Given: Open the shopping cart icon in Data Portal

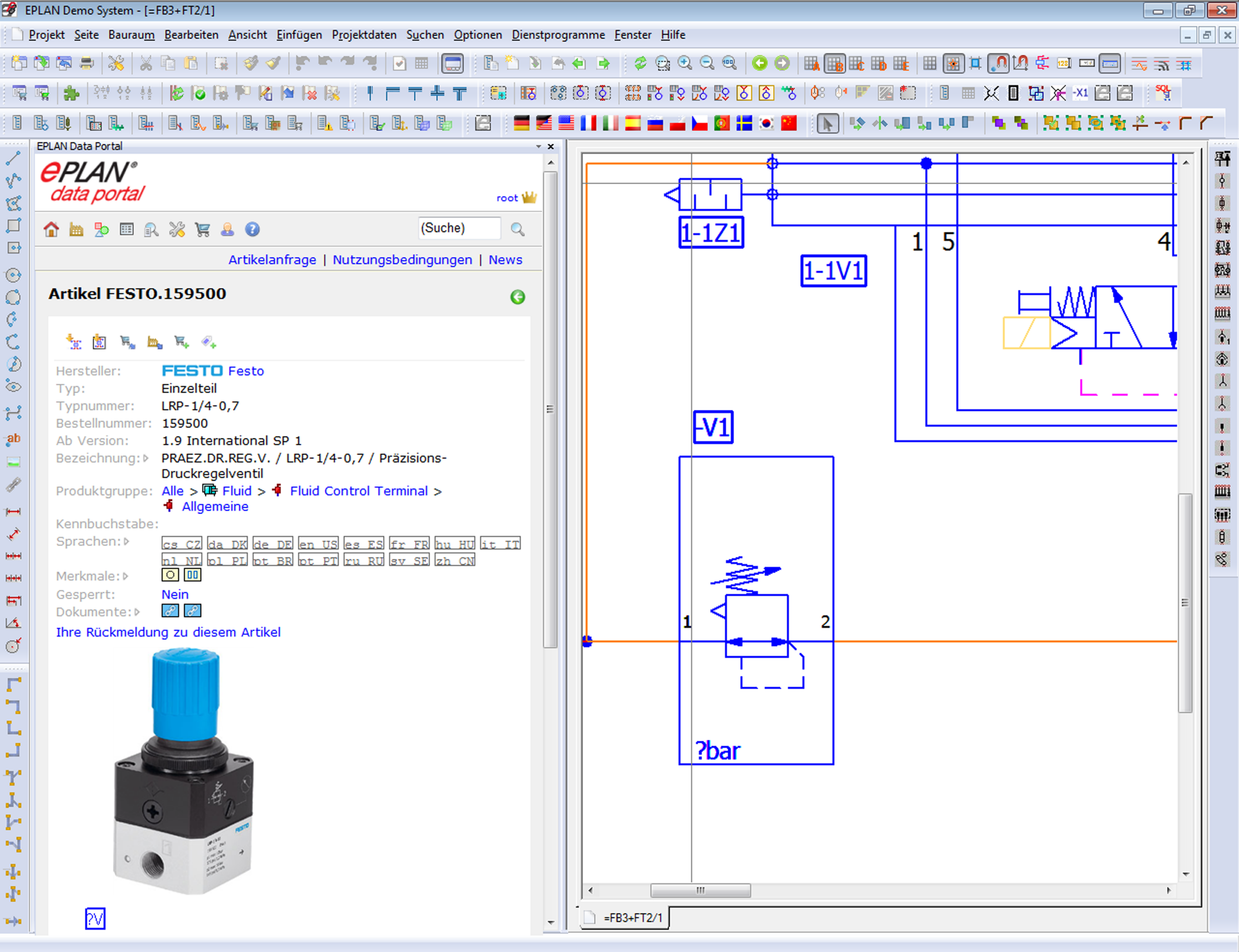Looking at the screenshot, I should tap(202, 230).
